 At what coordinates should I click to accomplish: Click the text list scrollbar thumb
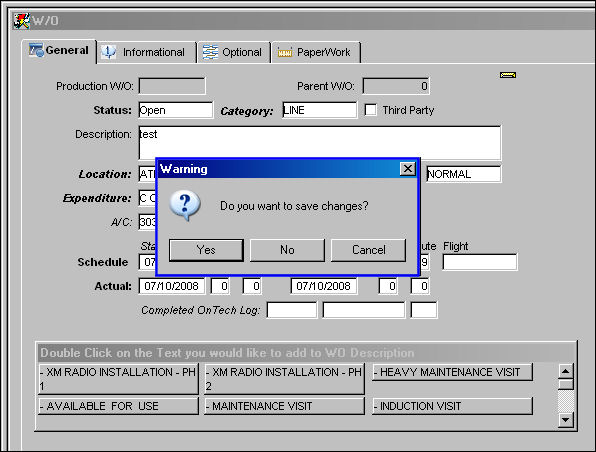(566, 384)
